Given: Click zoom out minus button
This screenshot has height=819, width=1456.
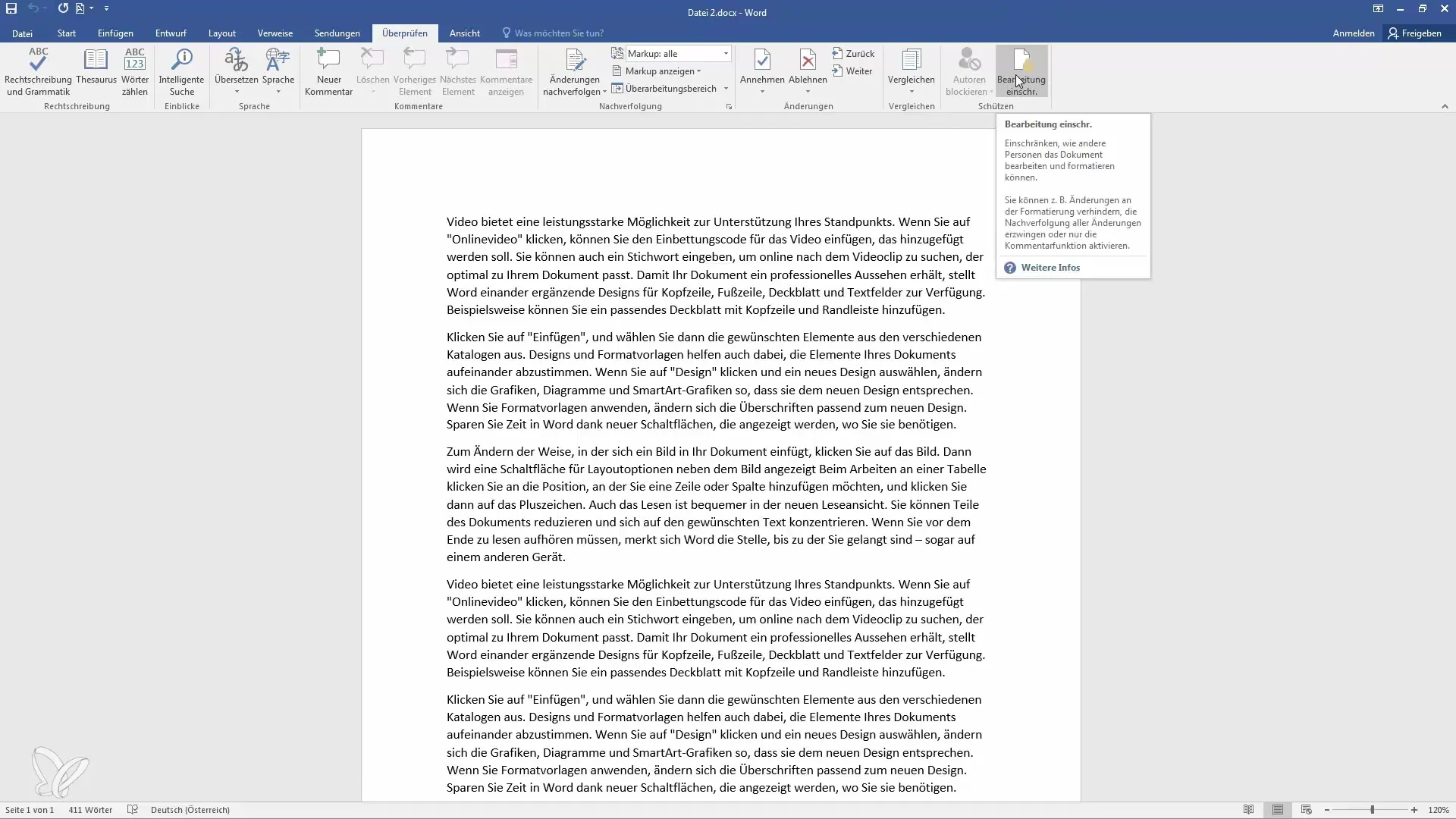Looking at the screenshot, I should coord(1327,810).
